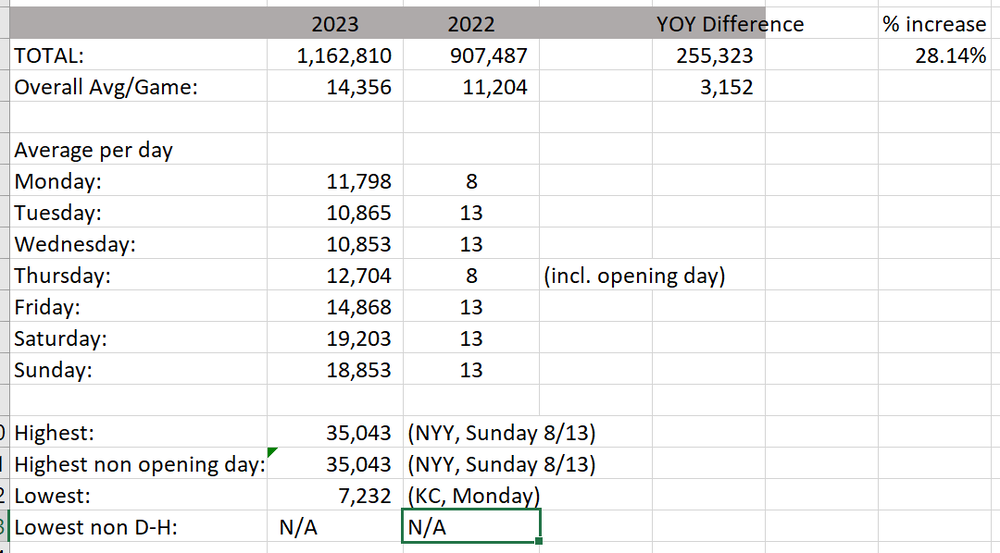Click the YOY Difference header cell
This screenshot has height=553, width=1000.
pyautogui.click(x=709, y=24)
